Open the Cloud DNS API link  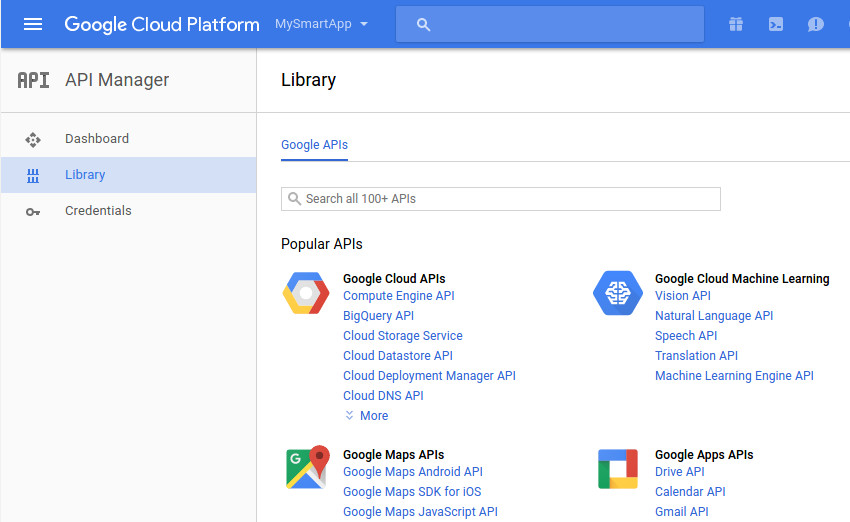383,396
